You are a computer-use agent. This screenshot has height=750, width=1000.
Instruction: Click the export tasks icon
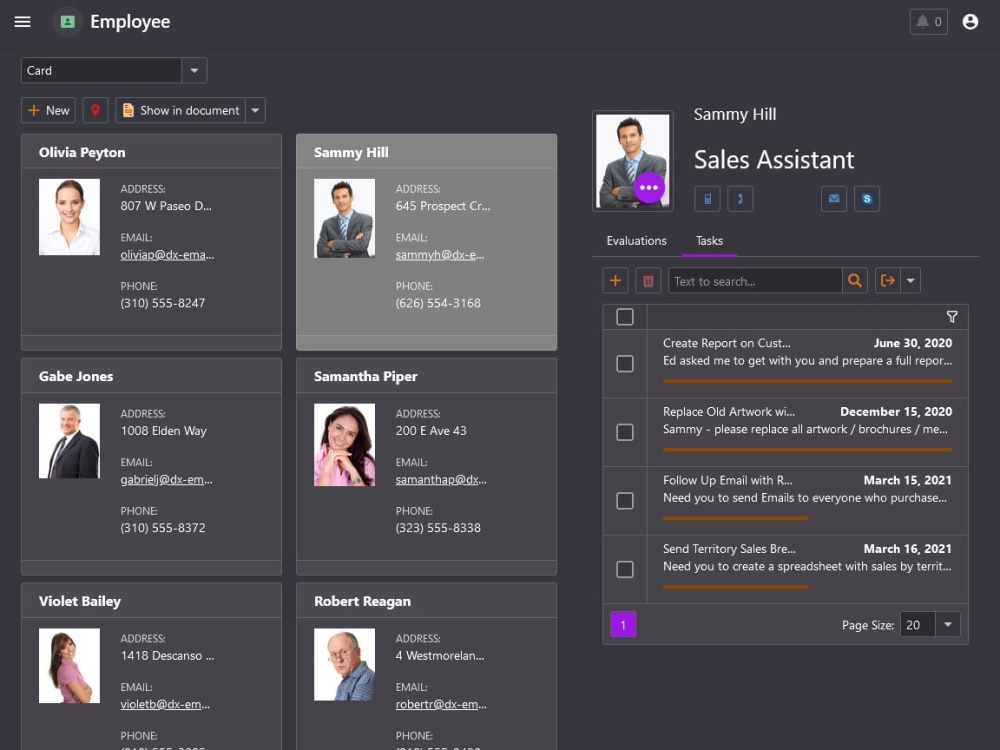tap(888, 281)
